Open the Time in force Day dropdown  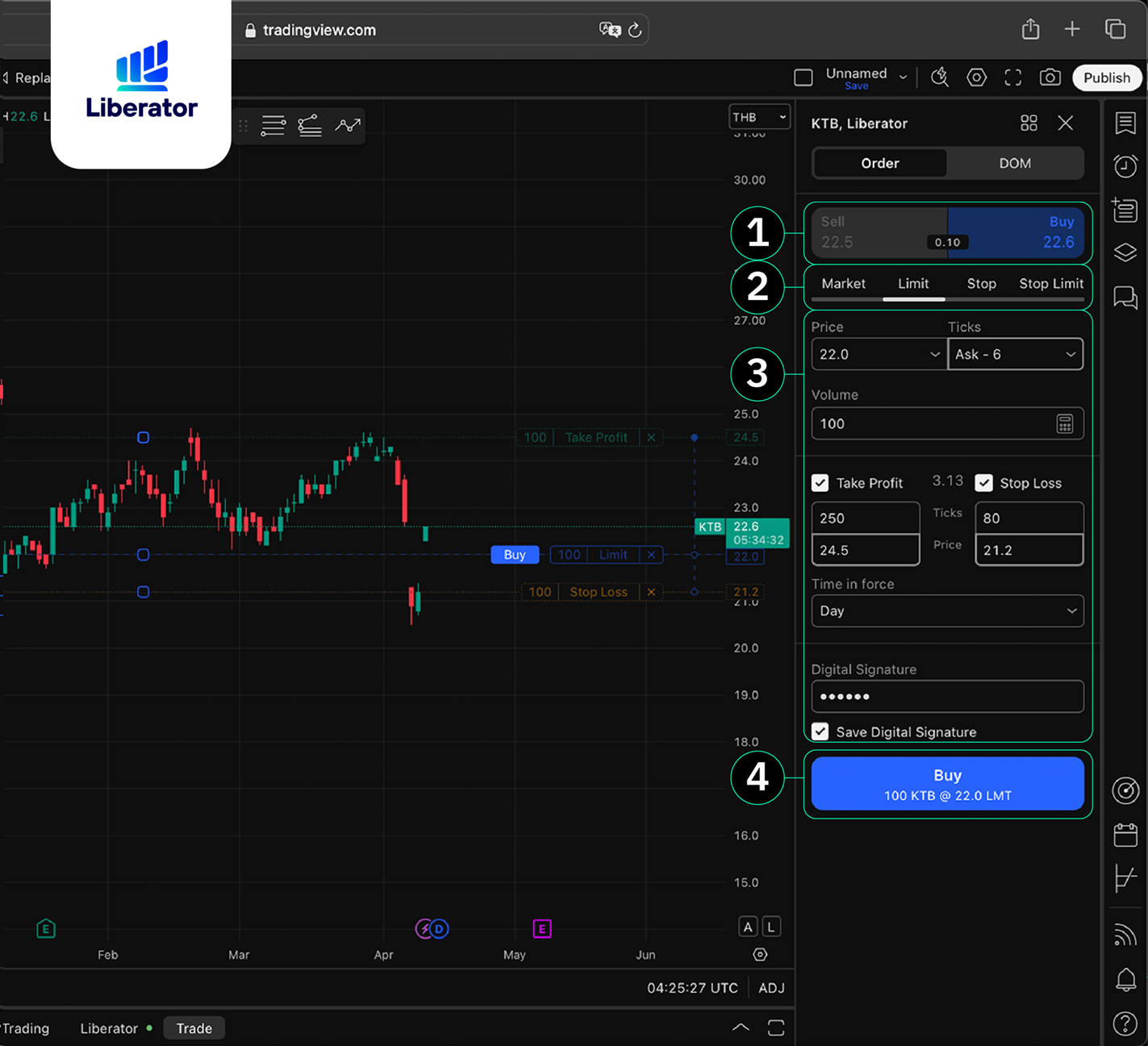point(948,611)
